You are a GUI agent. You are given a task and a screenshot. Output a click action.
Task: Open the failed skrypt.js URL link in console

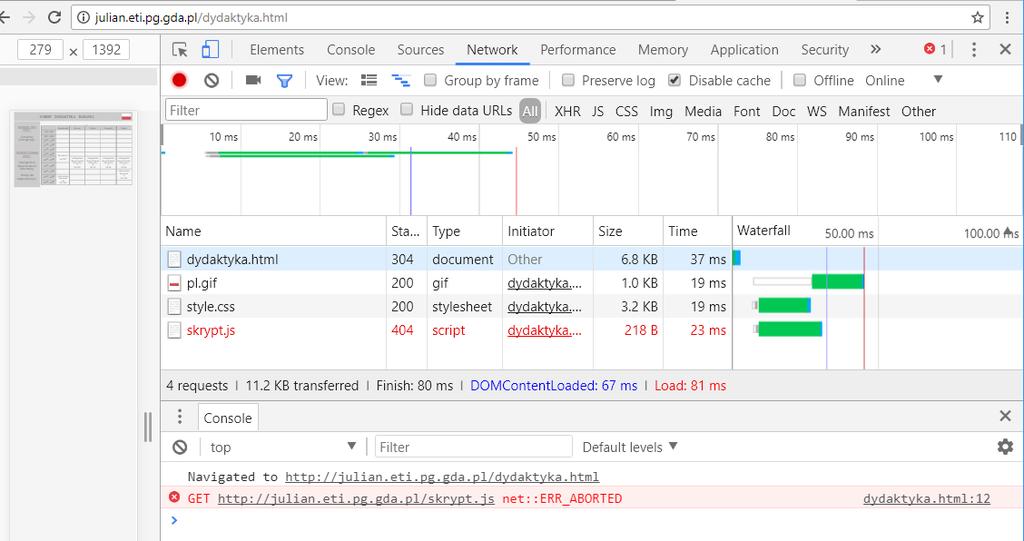click(x=356, y=499)
